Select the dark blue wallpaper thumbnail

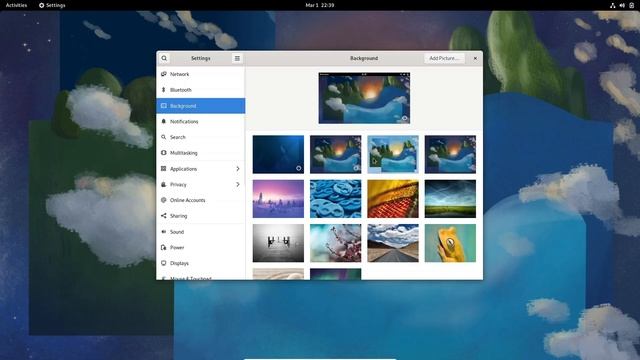click(x=278, y=155)
